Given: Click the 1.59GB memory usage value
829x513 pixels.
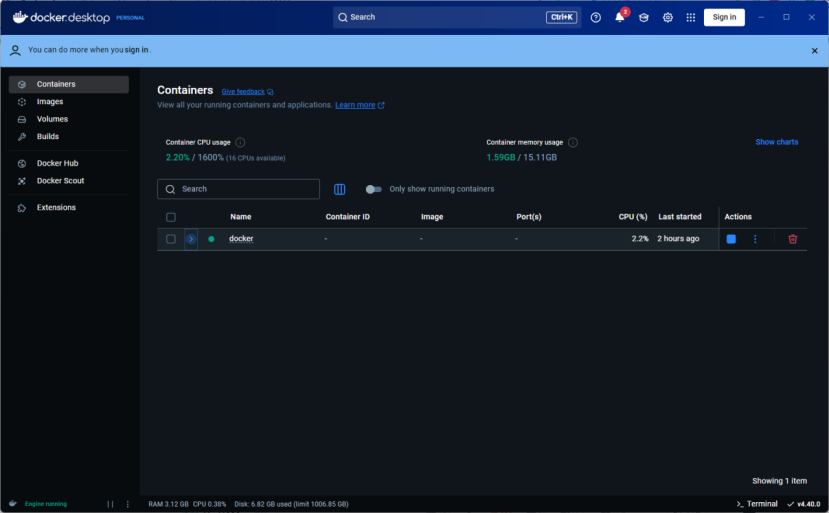Looking at the screenshot, I should tap(500, 158).
